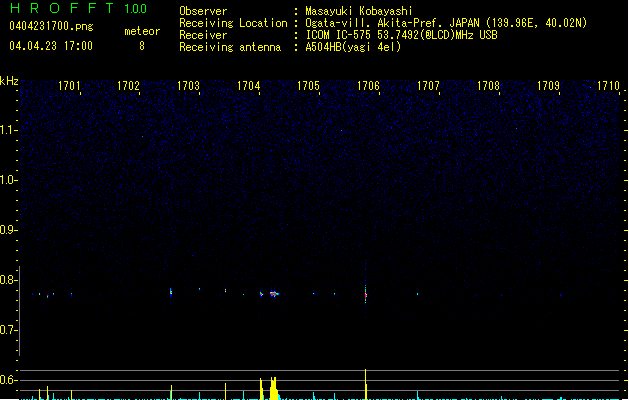Click the 1703 time marker
The image size is (629, 400).
[x=188, y=86]
